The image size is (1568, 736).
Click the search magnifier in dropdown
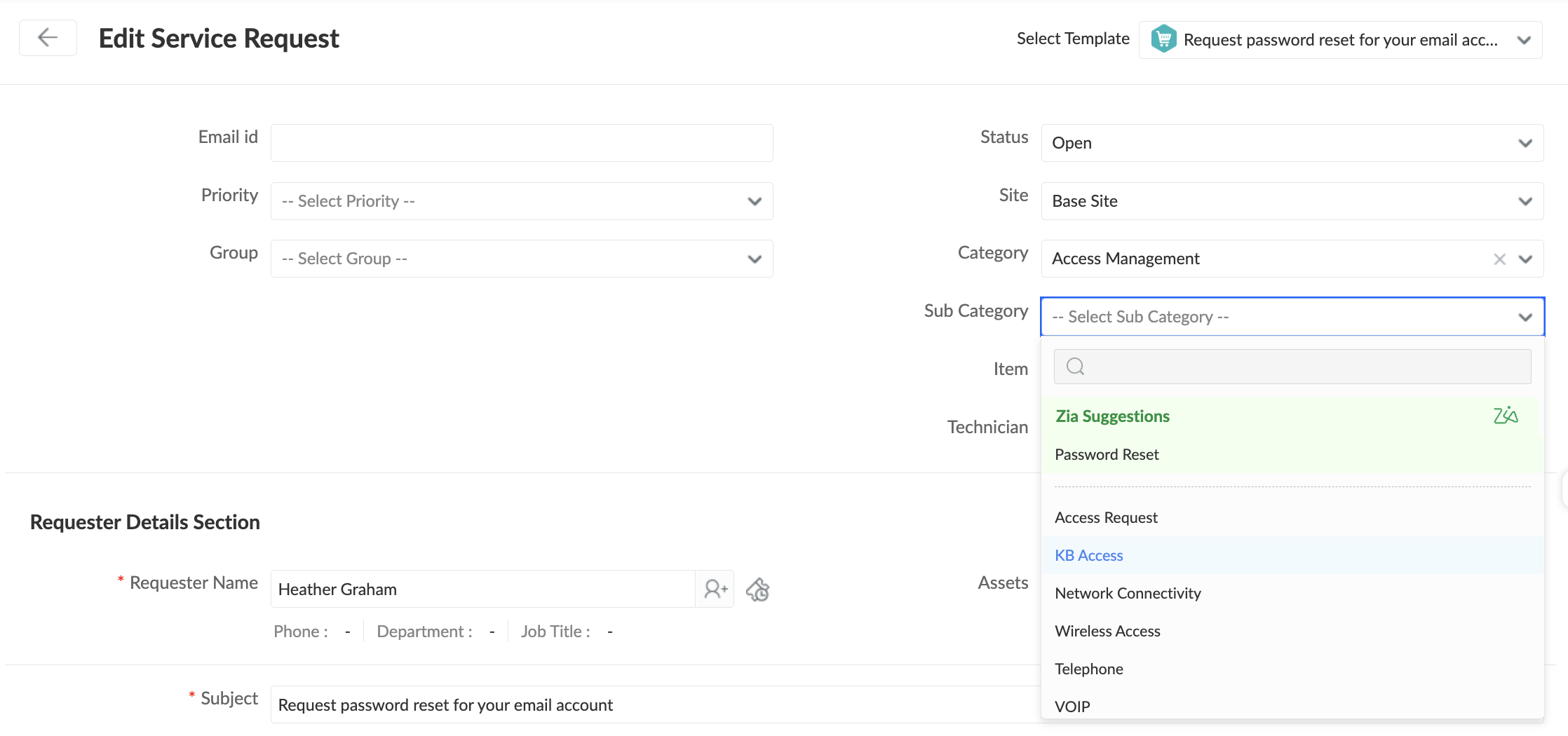[1075, 367]
